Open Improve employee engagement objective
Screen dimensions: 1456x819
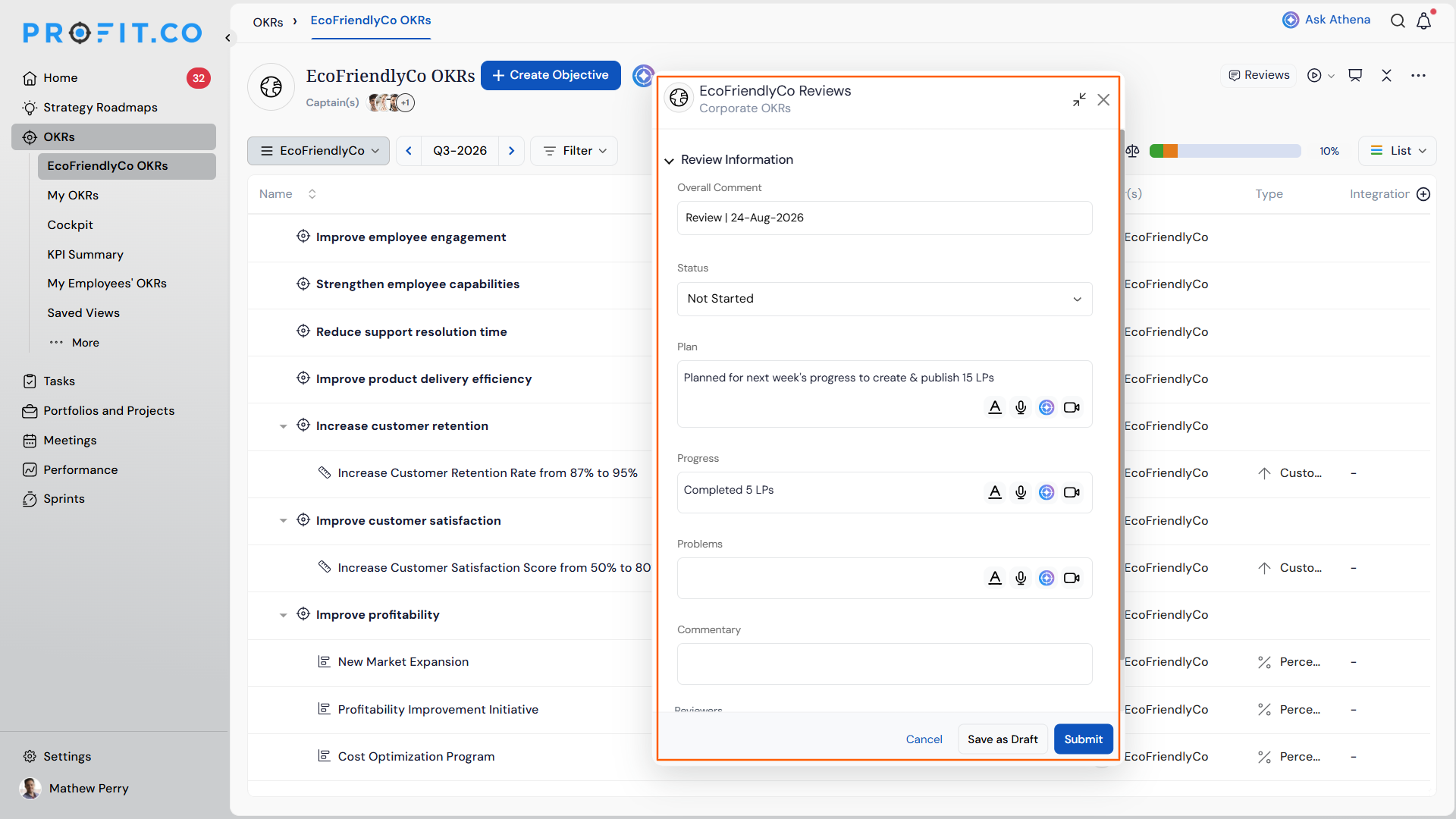click(x=410, y=237)
